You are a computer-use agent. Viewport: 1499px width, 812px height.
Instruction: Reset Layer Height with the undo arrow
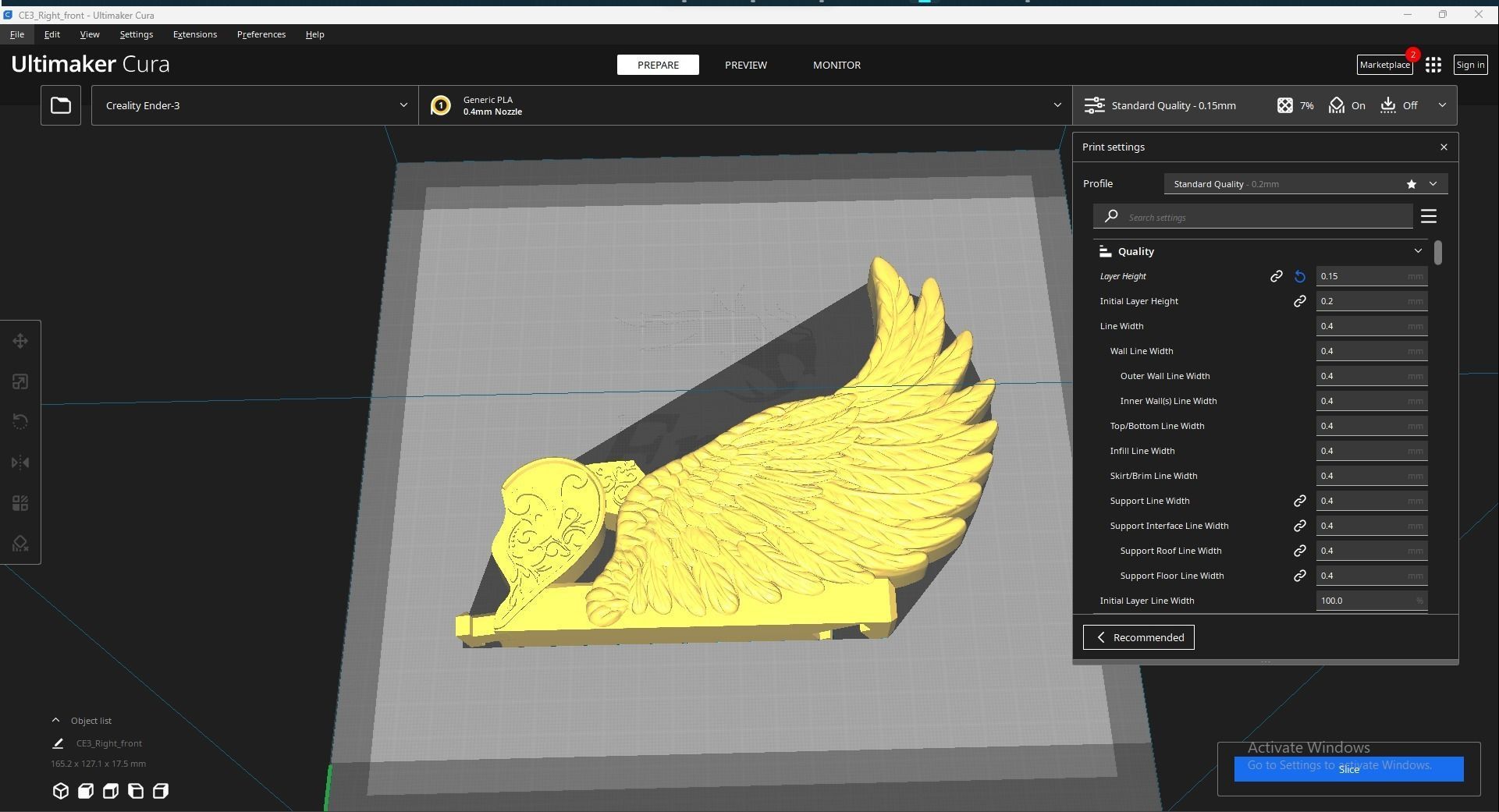[1299, 276]
